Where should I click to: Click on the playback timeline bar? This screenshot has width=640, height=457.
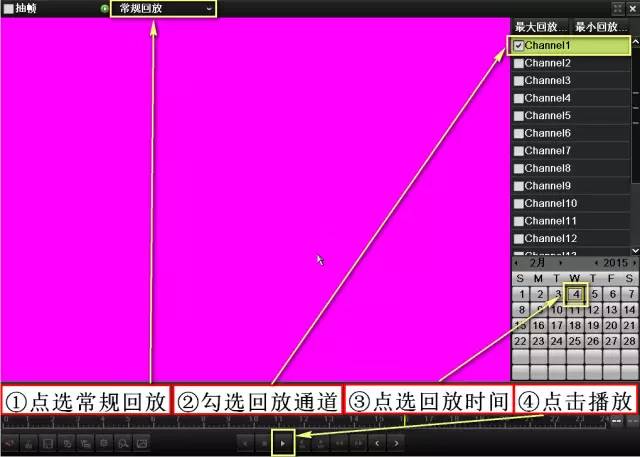(x=300, y=421)
